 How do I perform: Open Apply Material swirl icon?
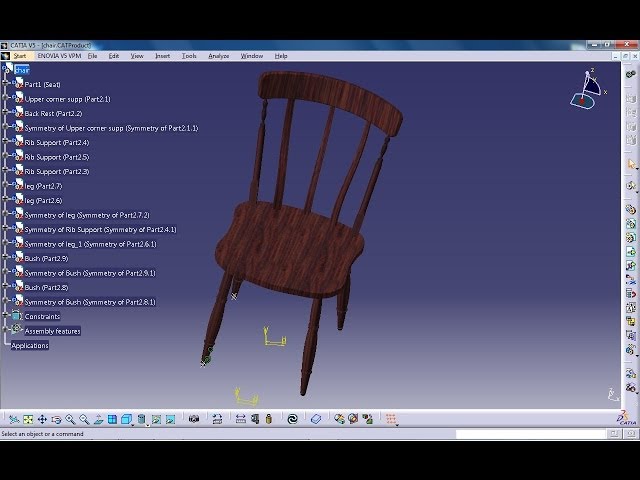[293, 419]
